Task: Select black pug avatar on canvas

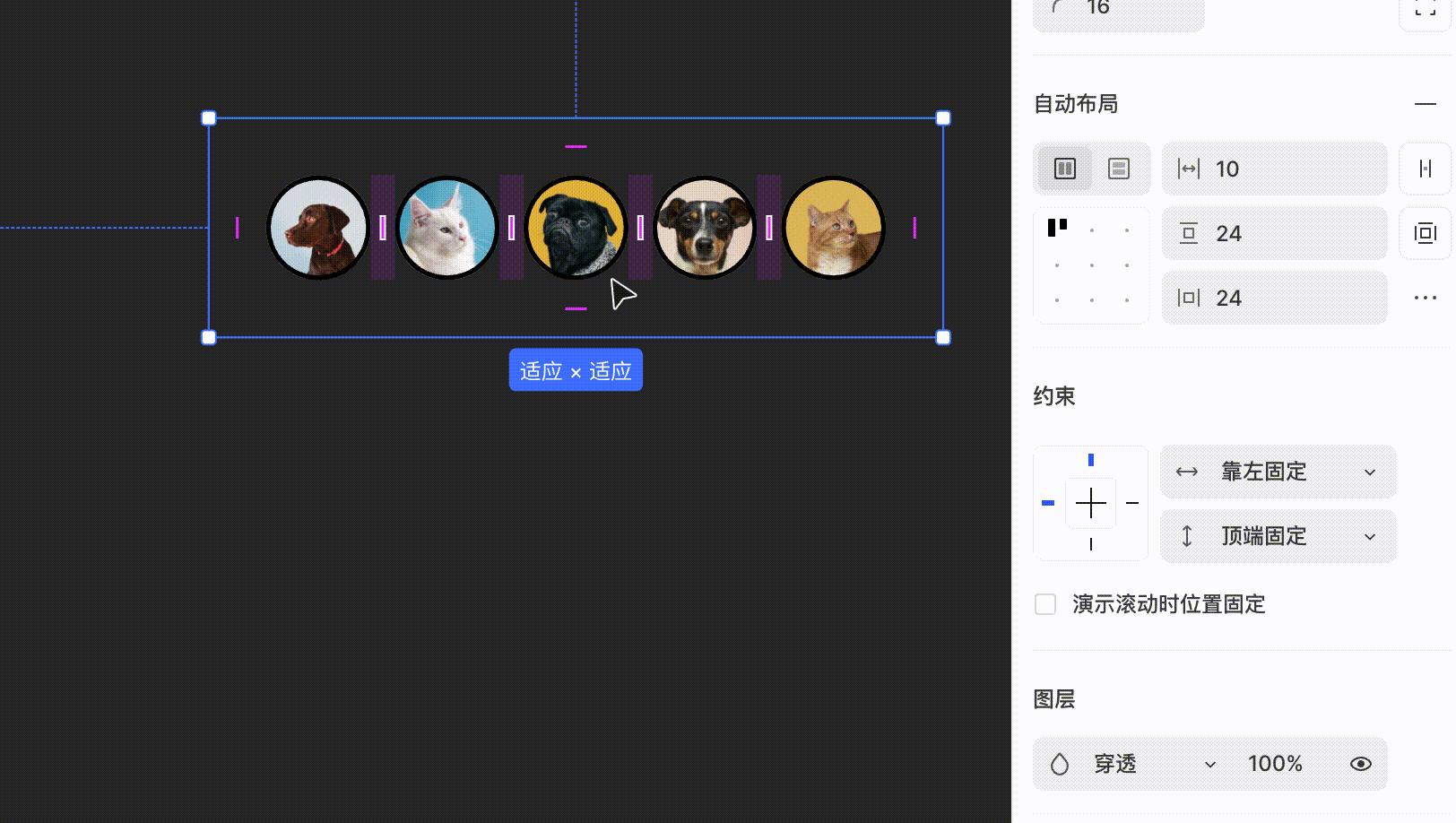Action: point(576,228)
